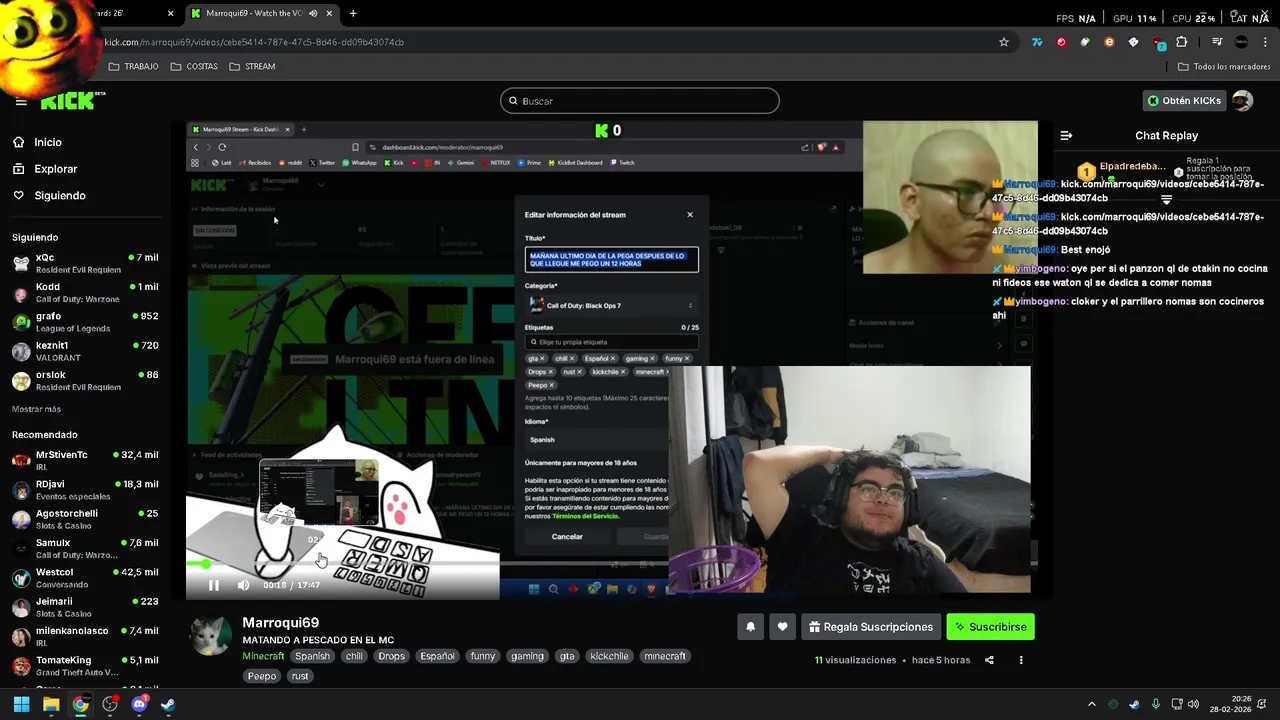Select the Peepo tag
The height and width of the screenshot is (720, 1280).
(262, 676)
